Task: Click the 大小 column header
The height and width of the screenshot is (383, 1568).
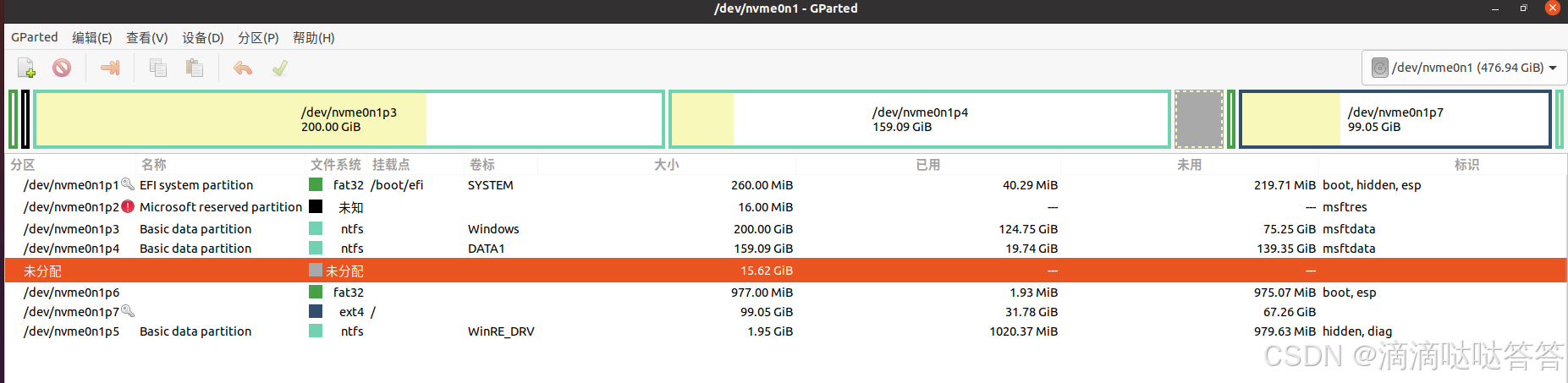Action: (667, 165)
